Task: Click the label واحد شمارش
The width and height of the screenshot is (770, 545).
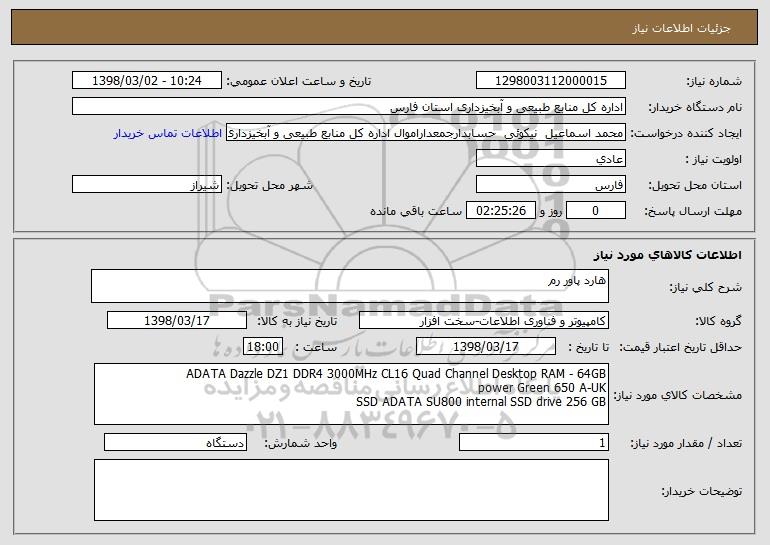Action: (301, 444)
